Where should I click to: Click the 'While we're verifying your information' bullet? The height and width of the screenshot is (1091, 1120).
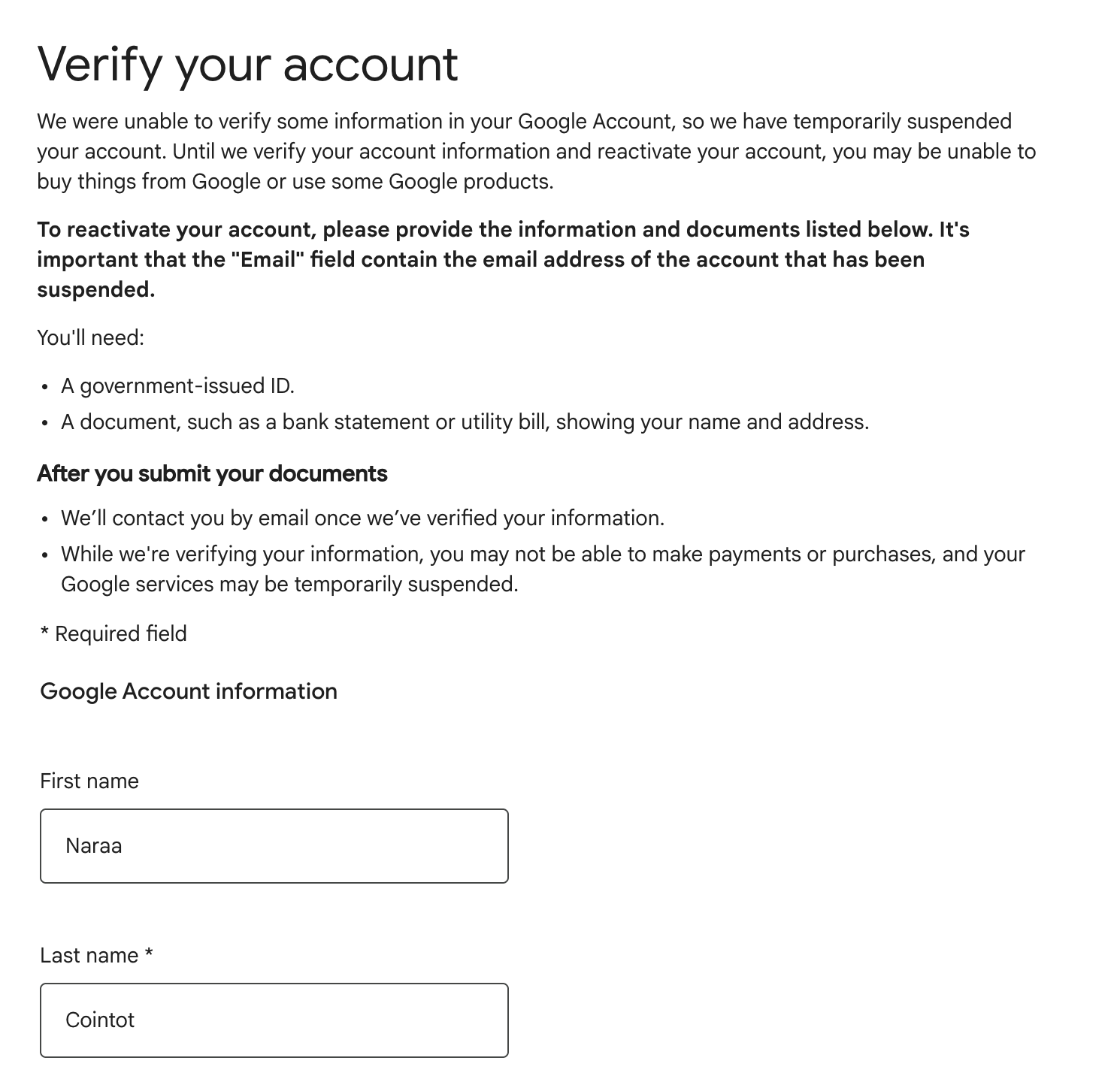(x=543, y=570)
